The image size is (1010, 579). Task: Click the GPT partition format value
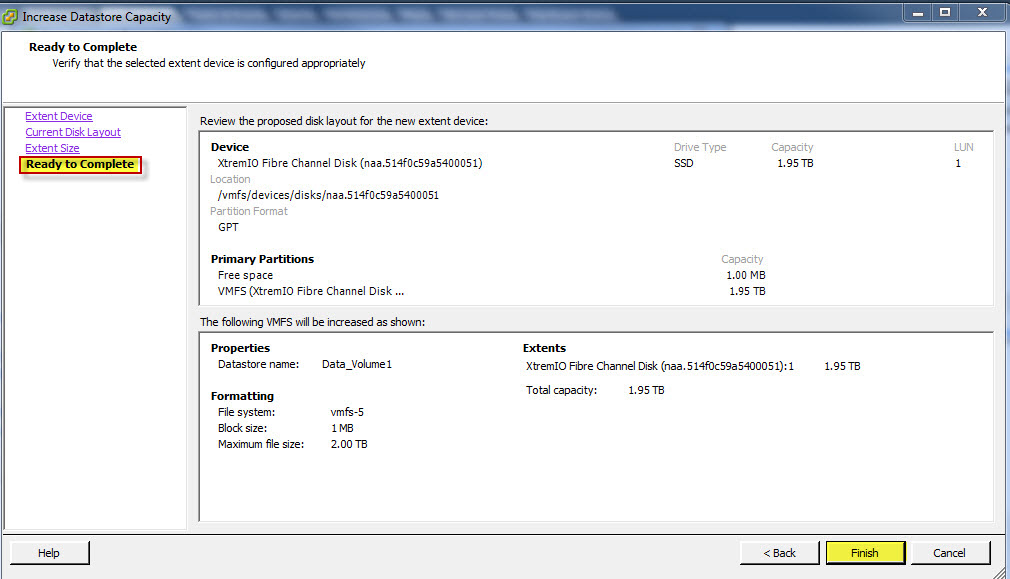(228, 227)
